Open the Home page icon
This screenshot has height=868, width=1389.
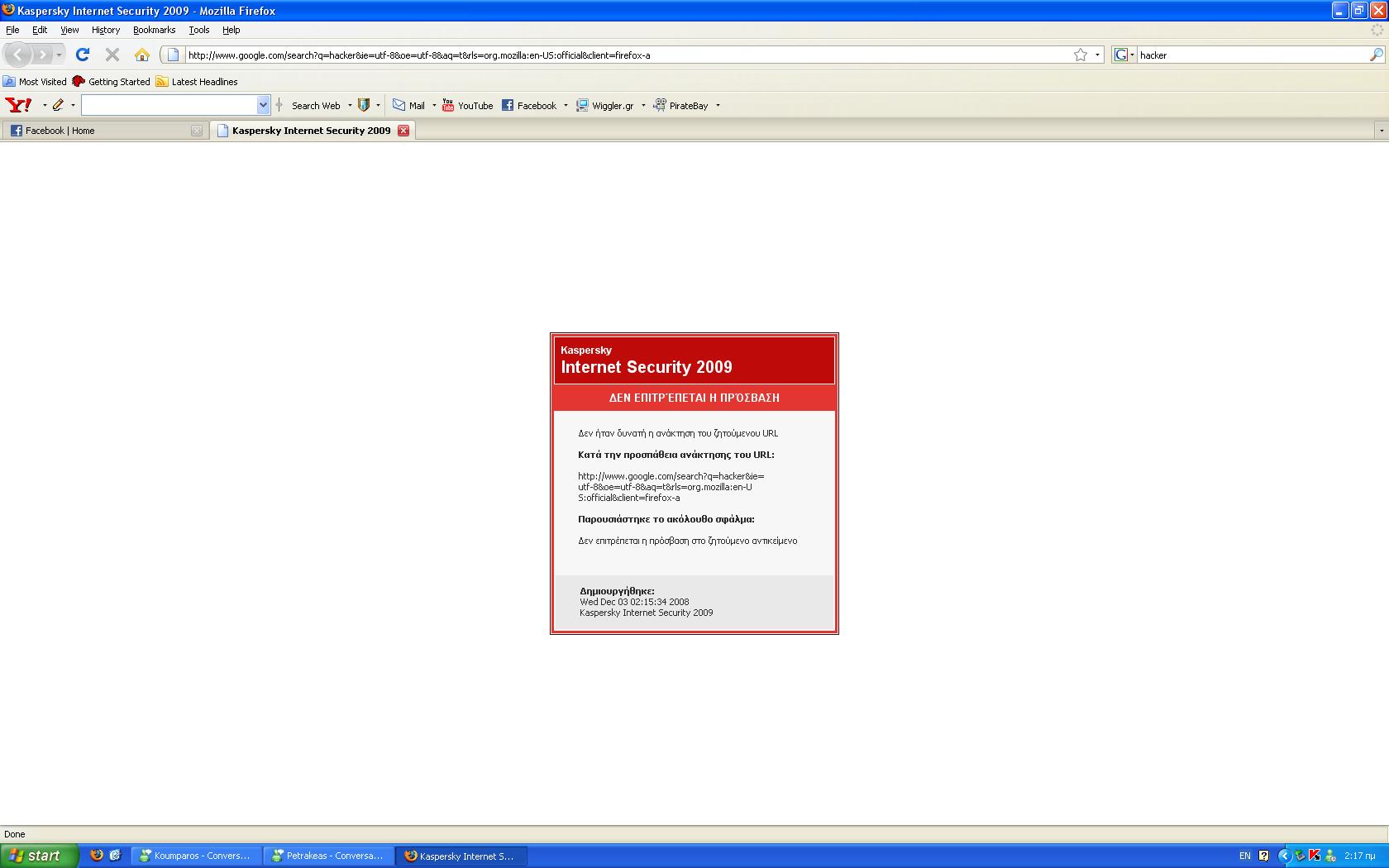tap(142, 55)
